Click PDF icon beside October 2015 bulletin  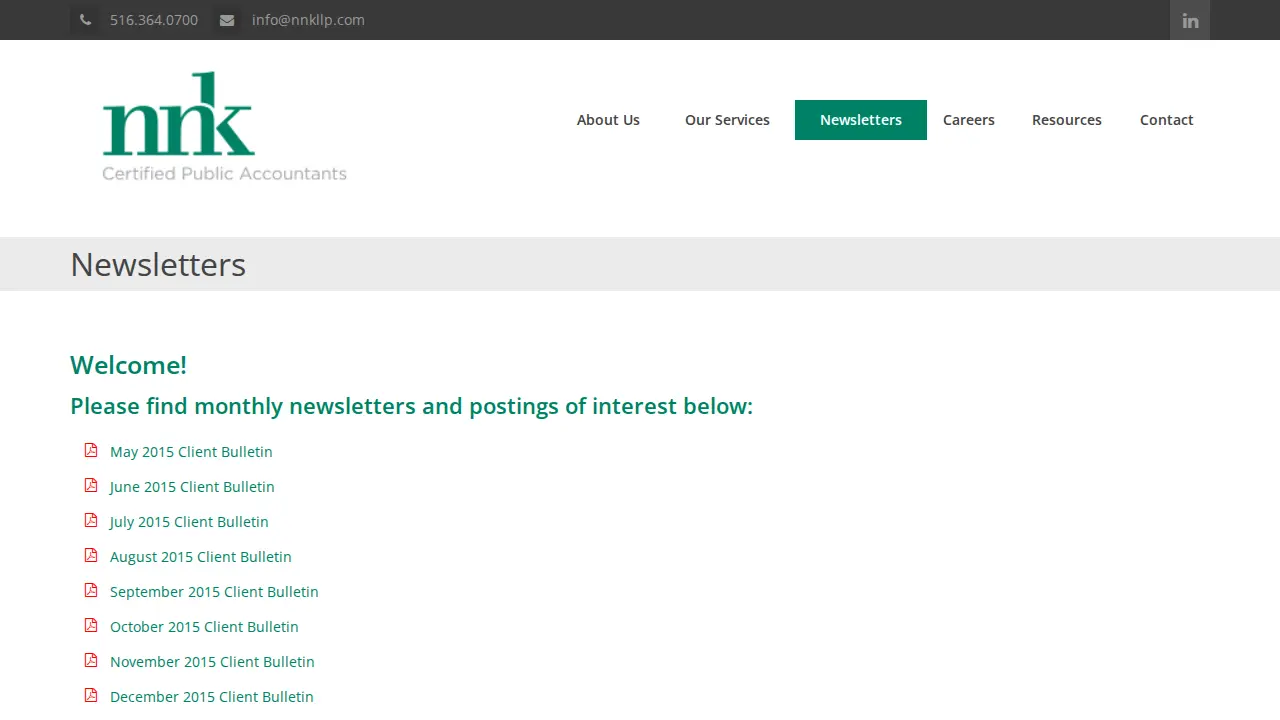[x=91, y=625]
